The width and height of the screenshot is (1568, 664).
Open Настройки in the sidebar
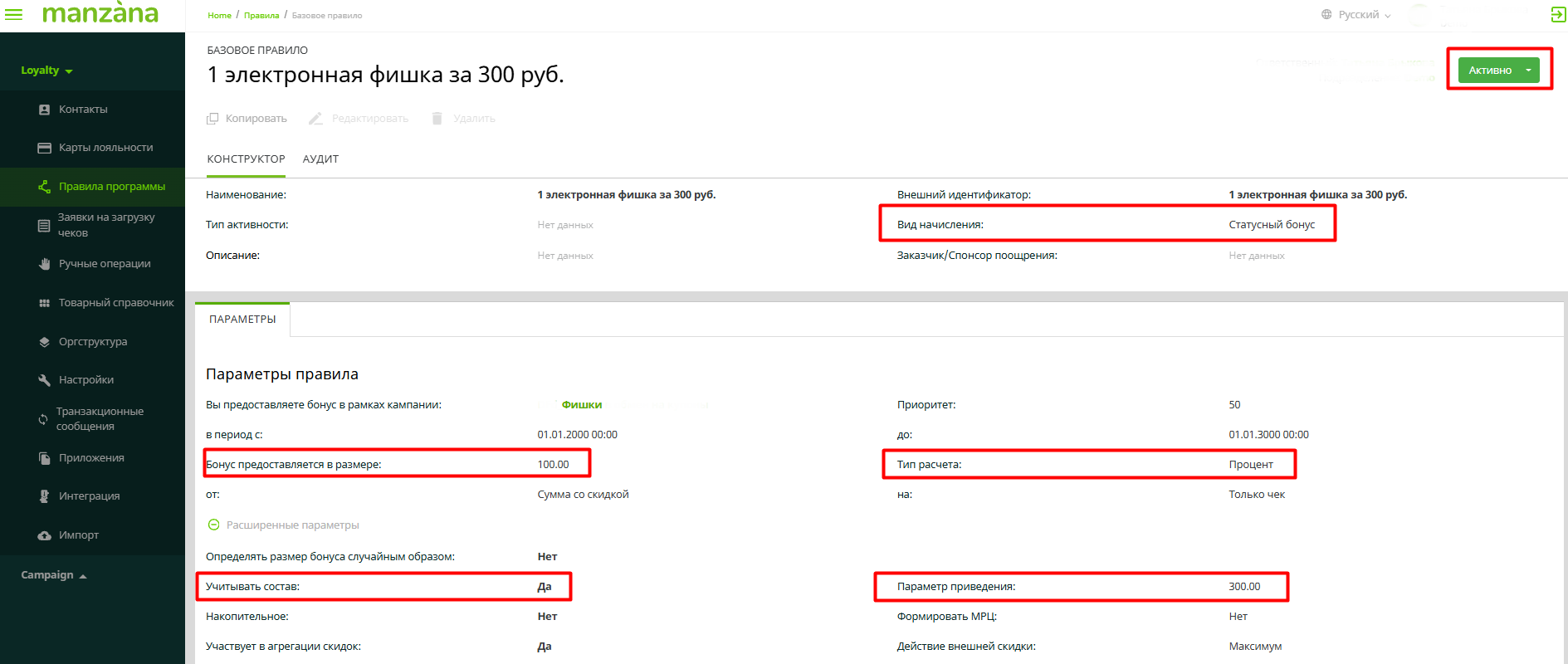pos(86,380)
